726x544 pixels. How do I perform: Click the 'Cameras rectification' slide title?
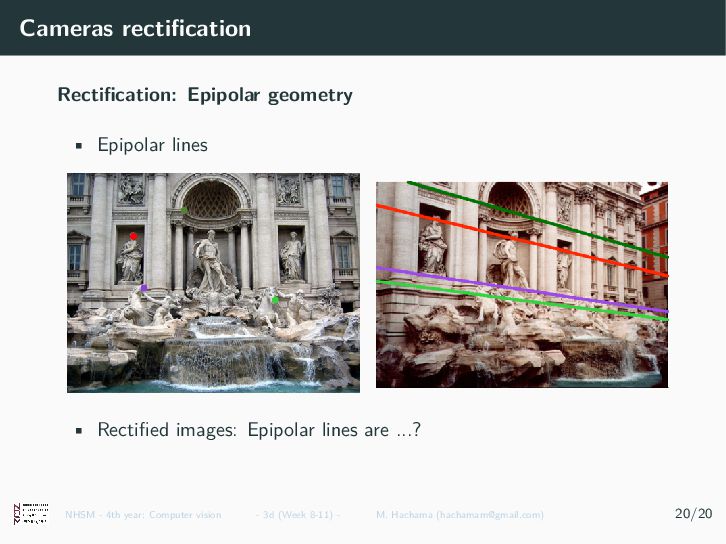135,28
